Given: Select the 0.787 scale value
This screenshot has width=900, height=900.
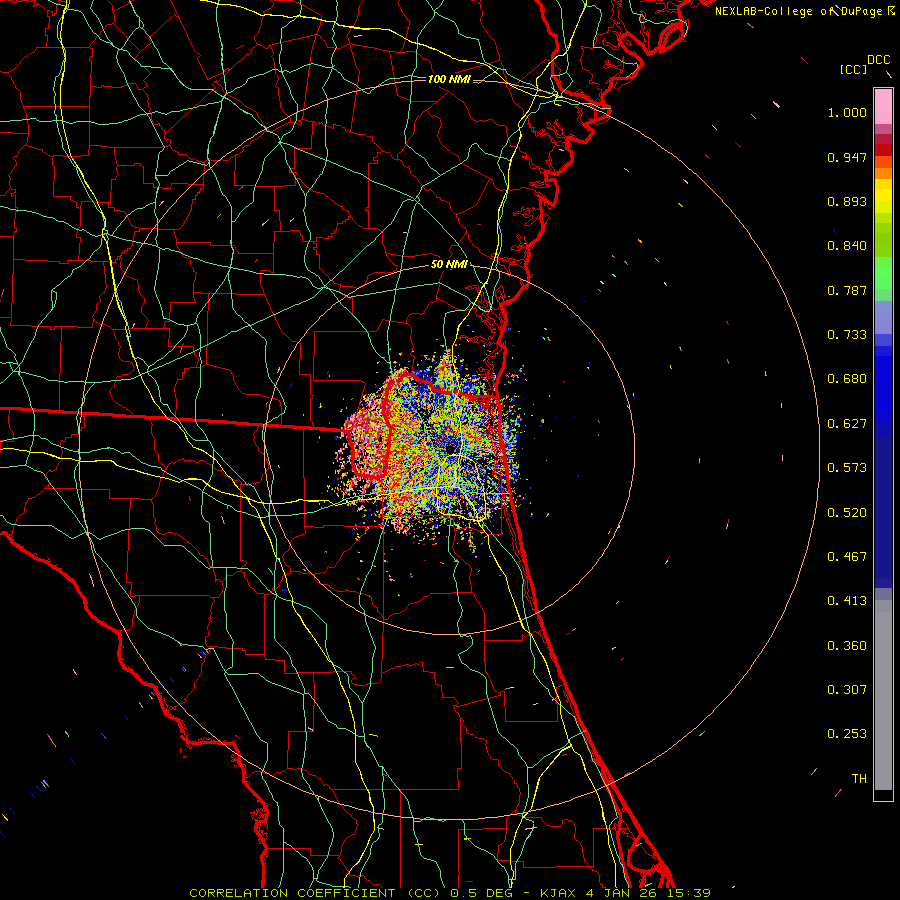Looking at the screenshot, I should 847,290.
